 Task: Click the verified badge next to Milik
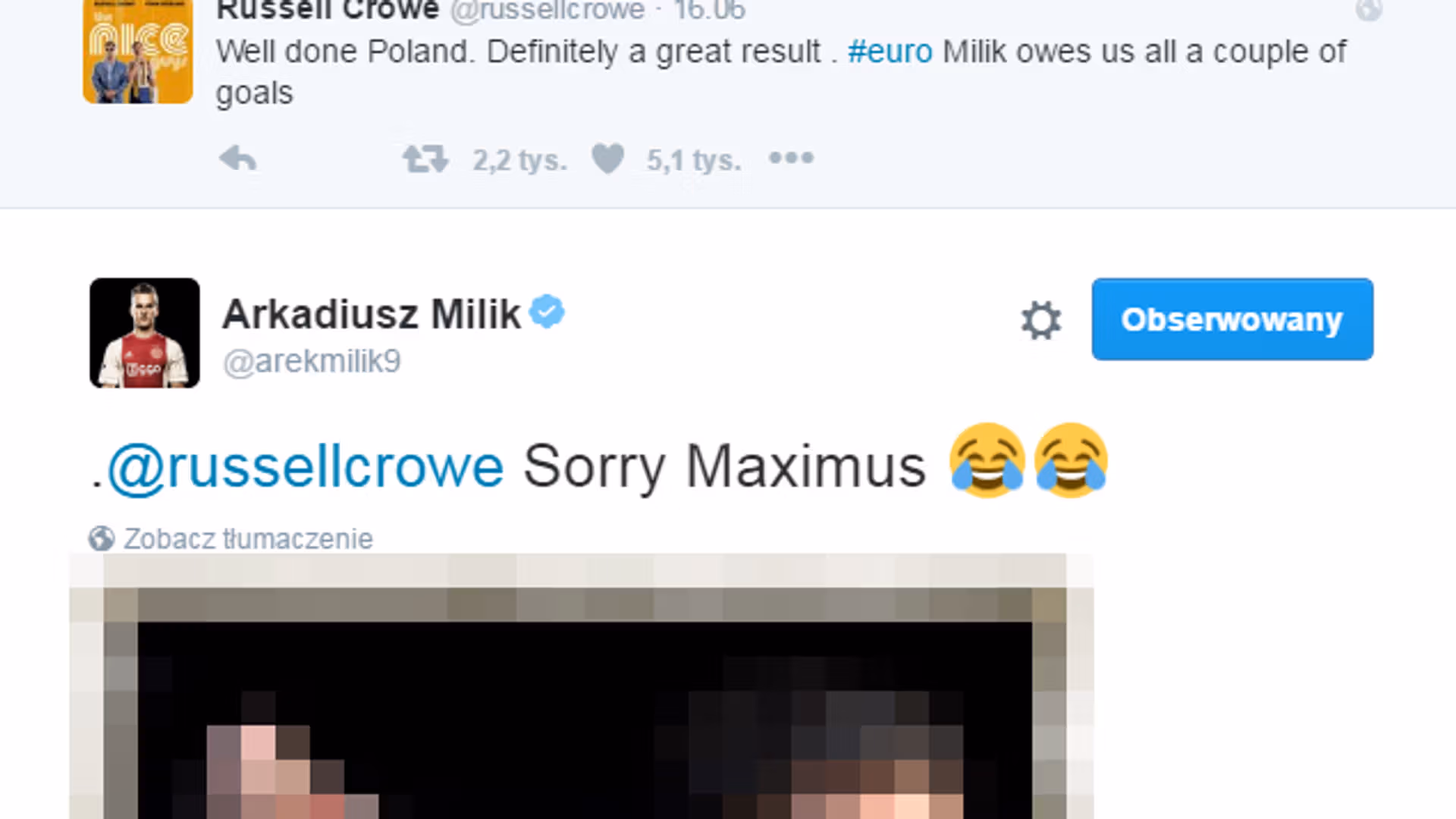[x=547, y=312]
